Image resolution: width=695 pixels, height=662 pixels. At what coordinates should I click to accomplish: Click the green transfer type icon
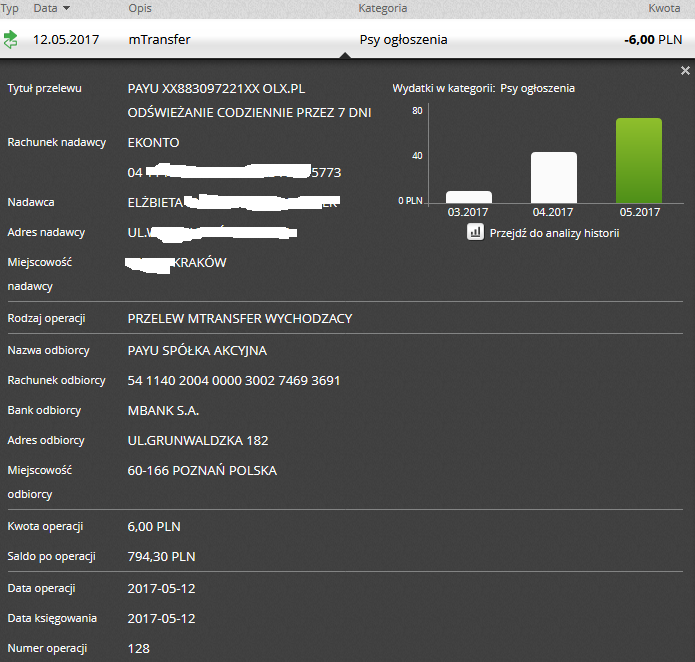click(10, 39)
